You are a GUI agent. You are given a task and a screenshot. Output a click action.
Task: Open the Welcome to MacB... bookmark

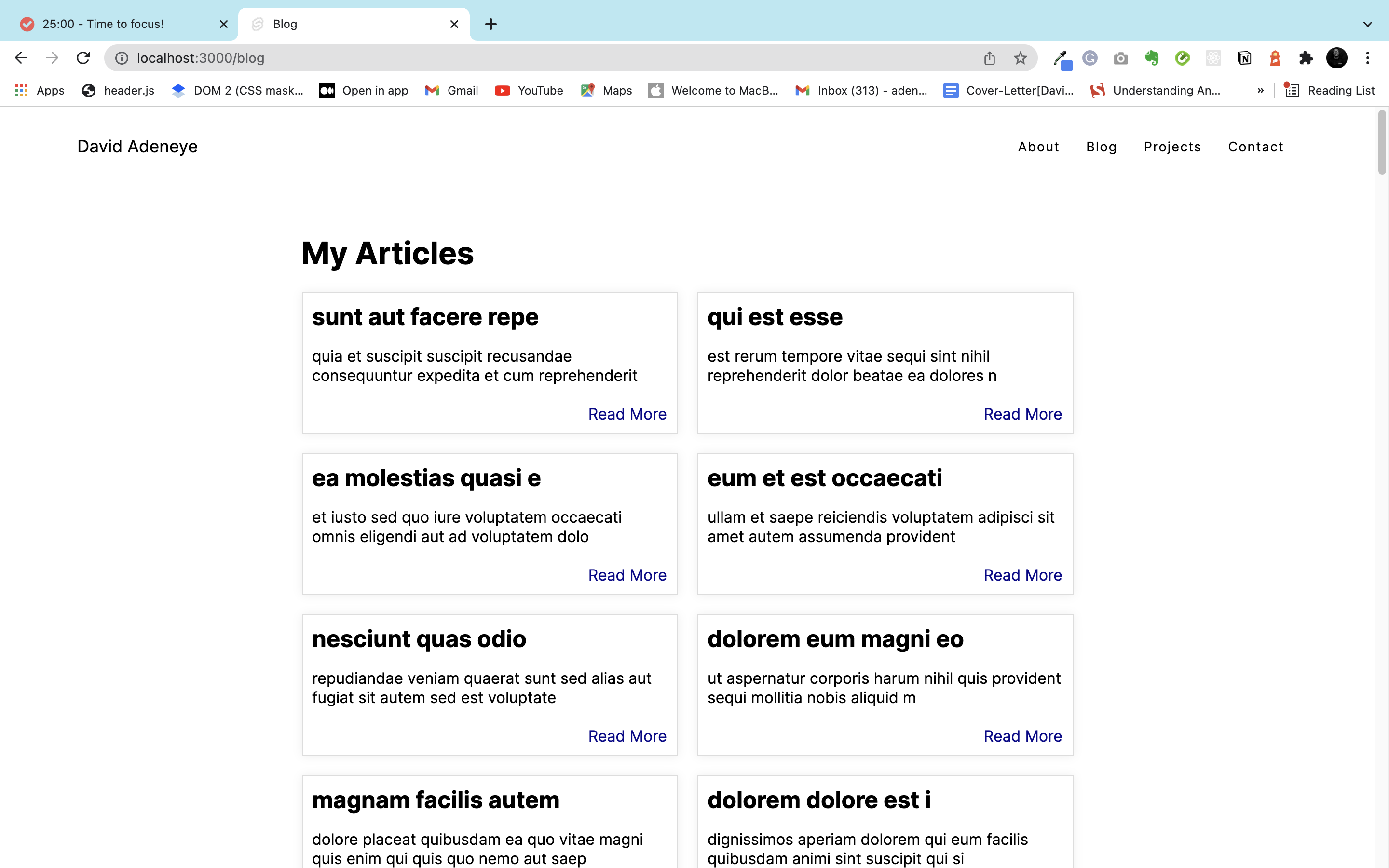pyautogui.click(x=713, y=91)
